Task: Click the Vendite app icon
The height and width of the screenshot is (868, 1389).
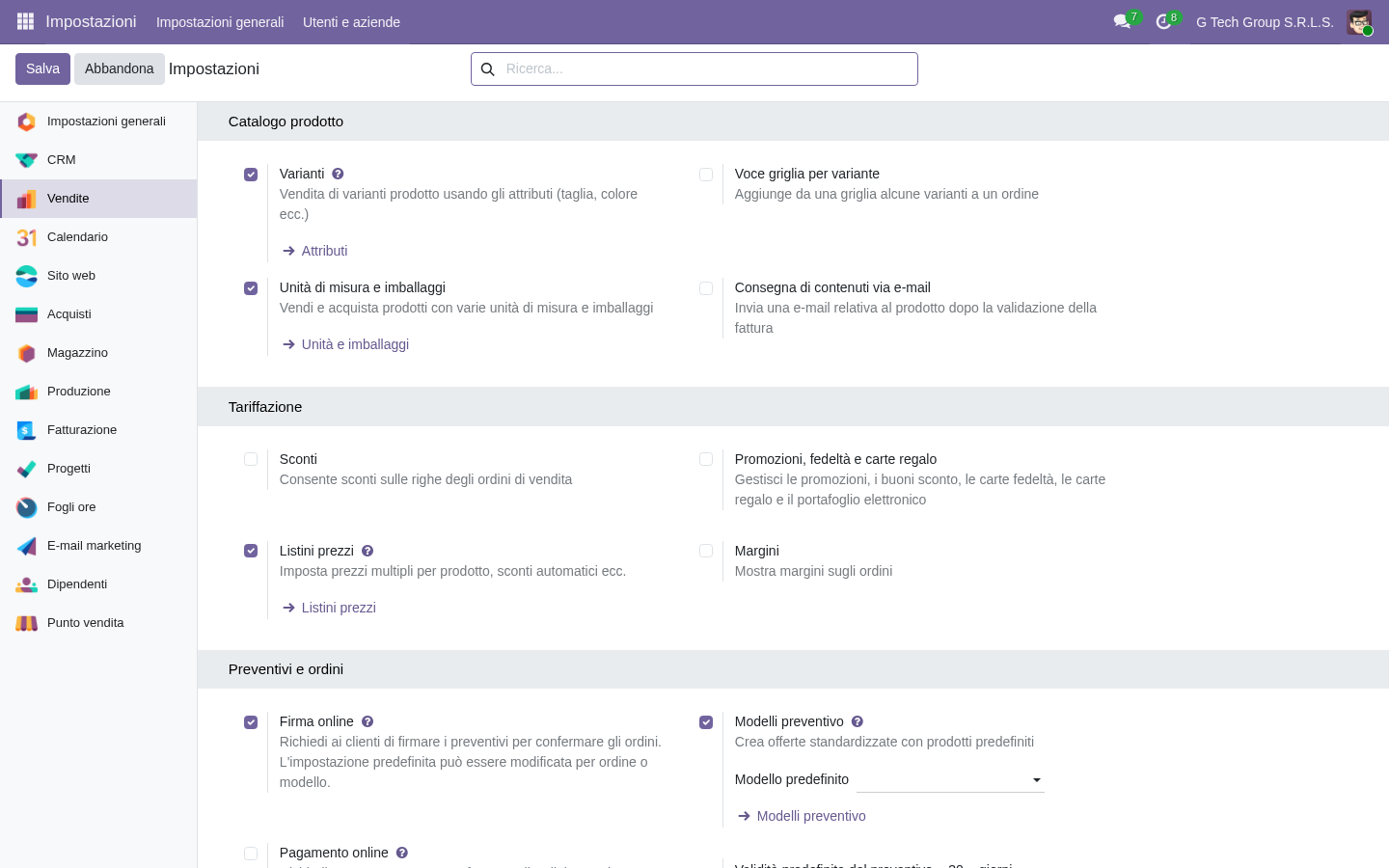Action: [27, 199]
